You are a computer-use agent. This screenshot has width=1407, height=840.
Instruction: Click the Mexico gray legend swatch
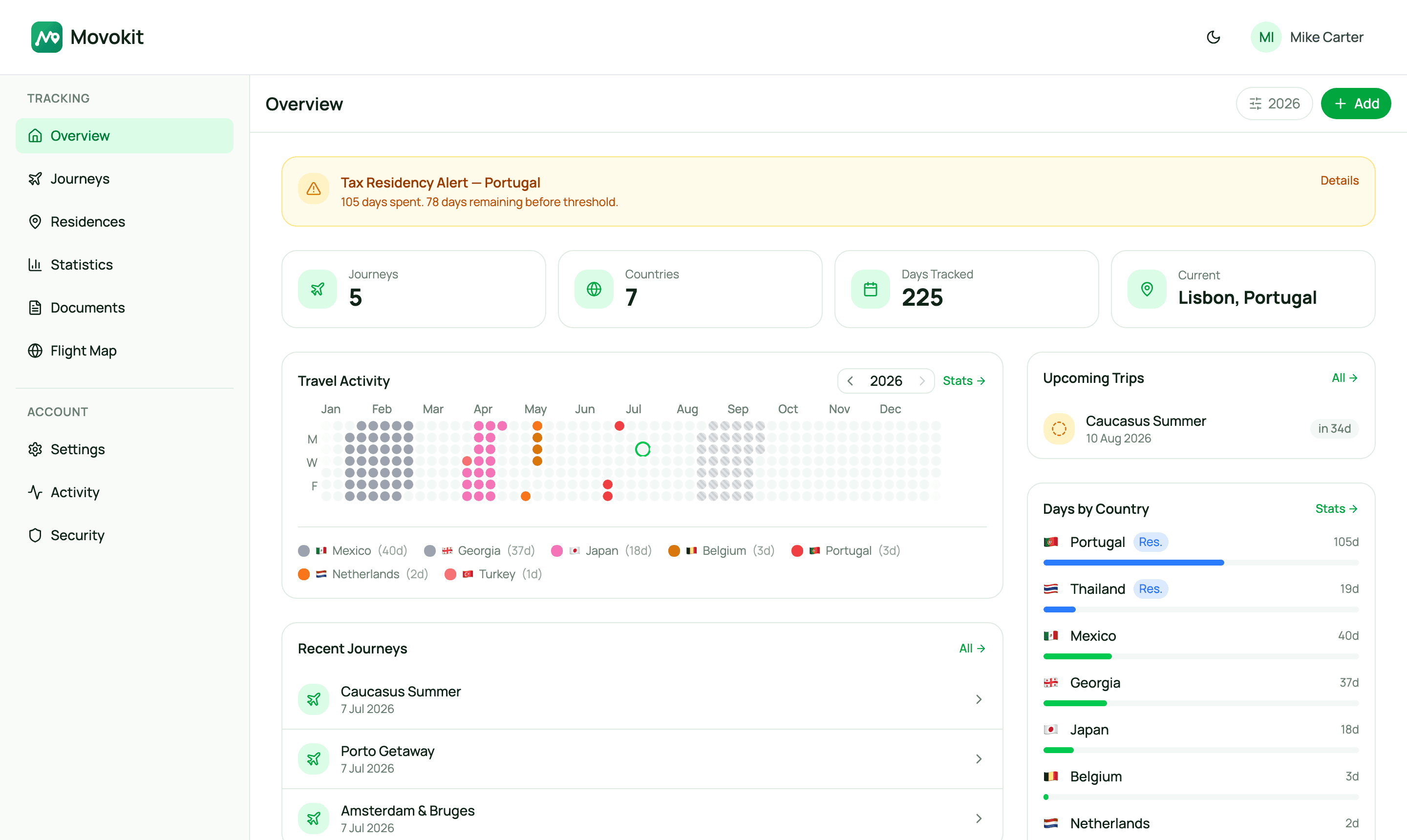pyautogui.click(x=304, y=551)
